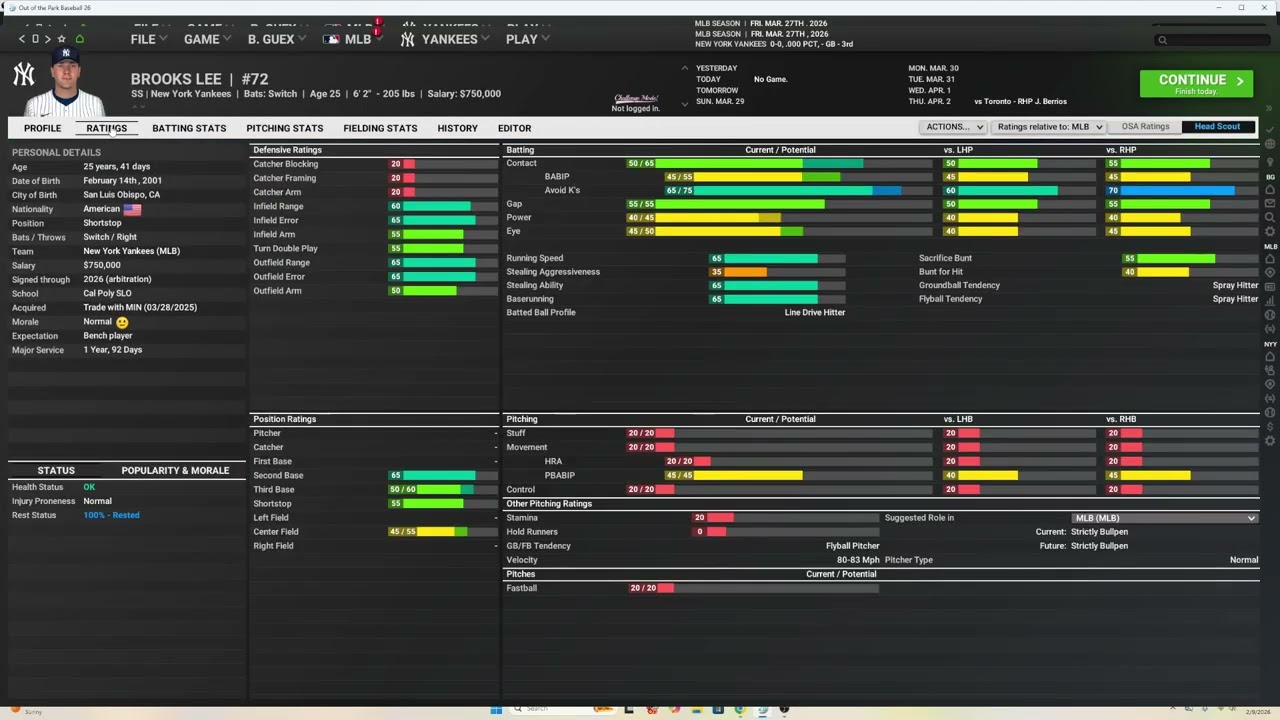This screenshot has height=720, width=1280.
Task: Click the history box icon between the navigation arrows
Action: coord(35,39)
